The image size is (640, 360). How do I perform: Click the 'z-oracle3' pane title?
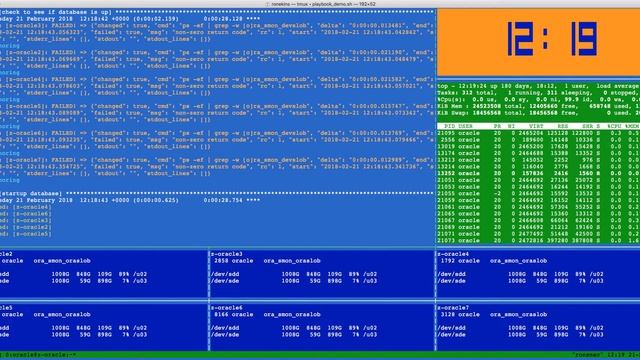[227, 254]
